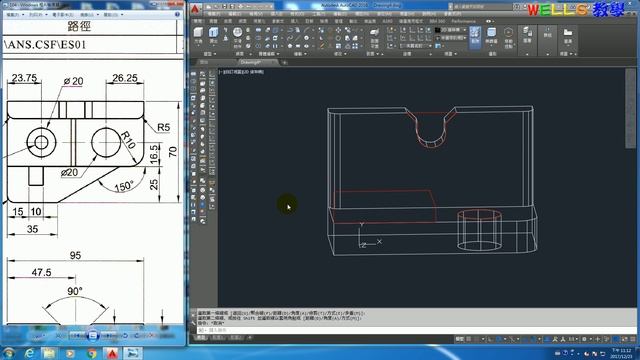This screenshot has height=360, width=640.
Task: Open the Print (列印) menu in Photo Viewer
Action: [x=37, y=14]
